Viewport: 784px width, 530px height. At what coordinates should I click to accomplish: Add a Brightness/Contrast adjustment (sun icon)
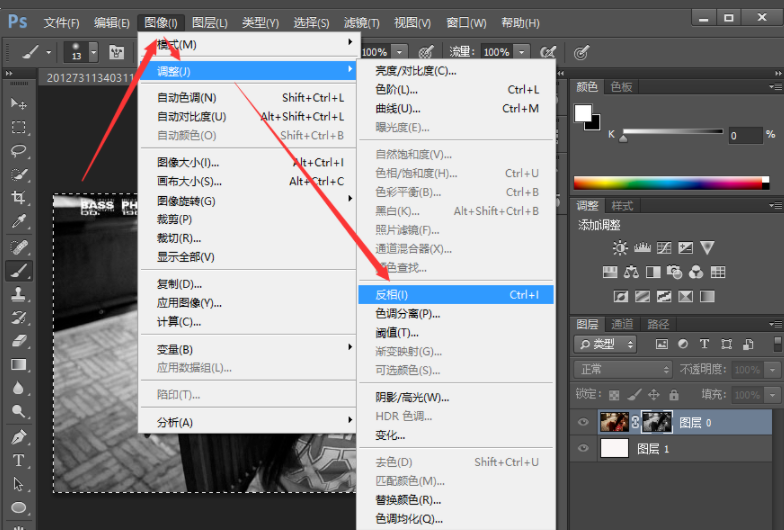[x=621, y=248]
